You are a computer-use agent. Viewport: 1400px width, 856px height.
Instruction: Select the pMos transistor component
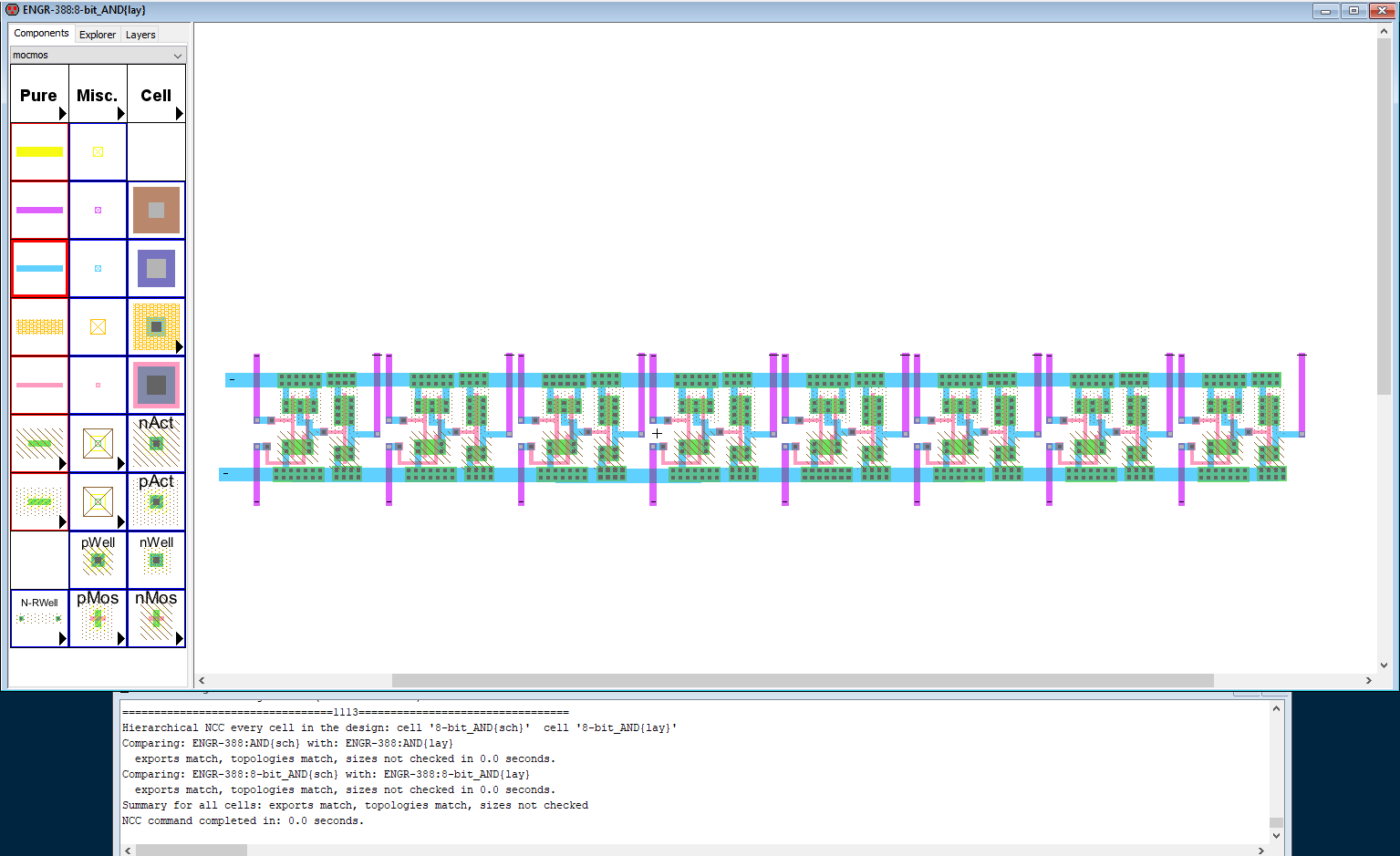pyautogui.click(x=98, y=618)
